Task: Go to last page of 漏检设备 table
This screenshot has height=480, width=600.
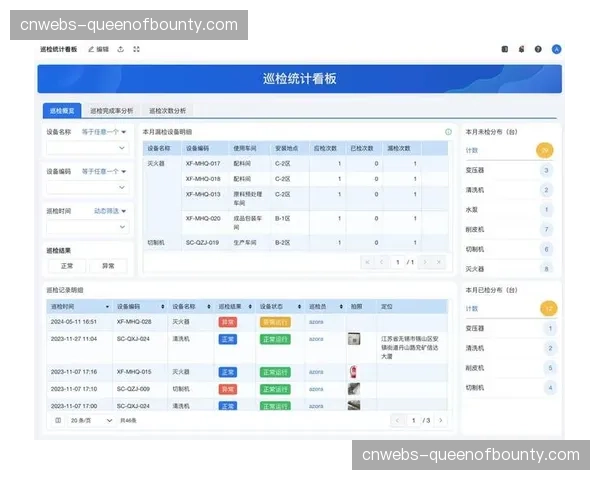Action: coord(439,262)
